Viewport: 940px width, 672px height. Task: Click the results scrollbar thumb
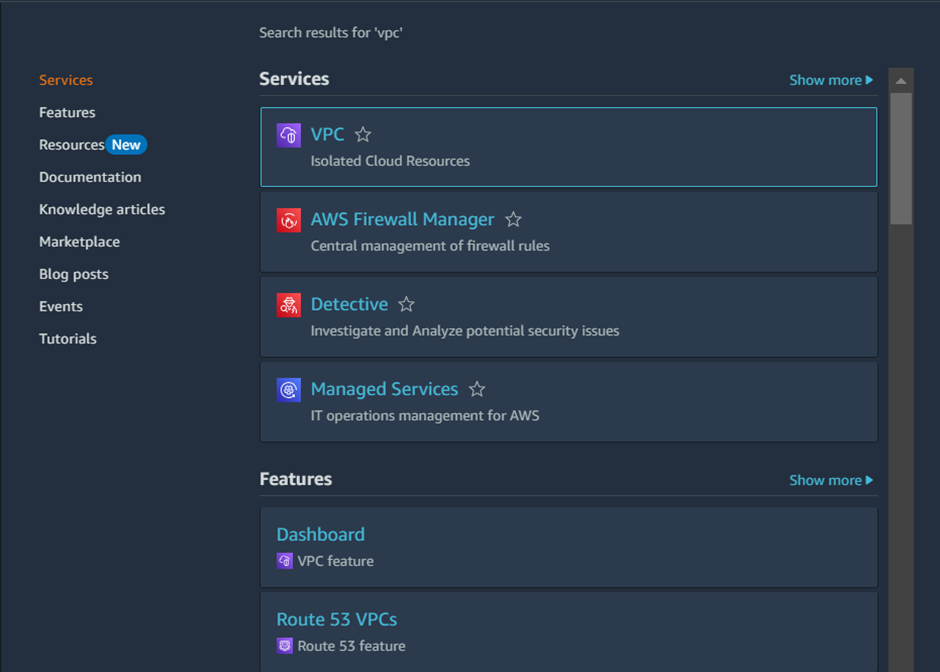tap(901, 159)
